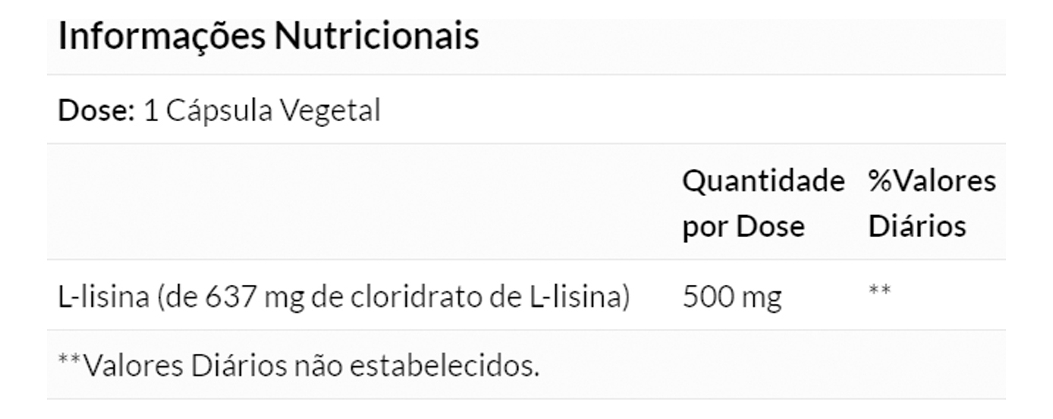Select the word Informações in the title
1053x419 pixels.
tap(160, 36)
